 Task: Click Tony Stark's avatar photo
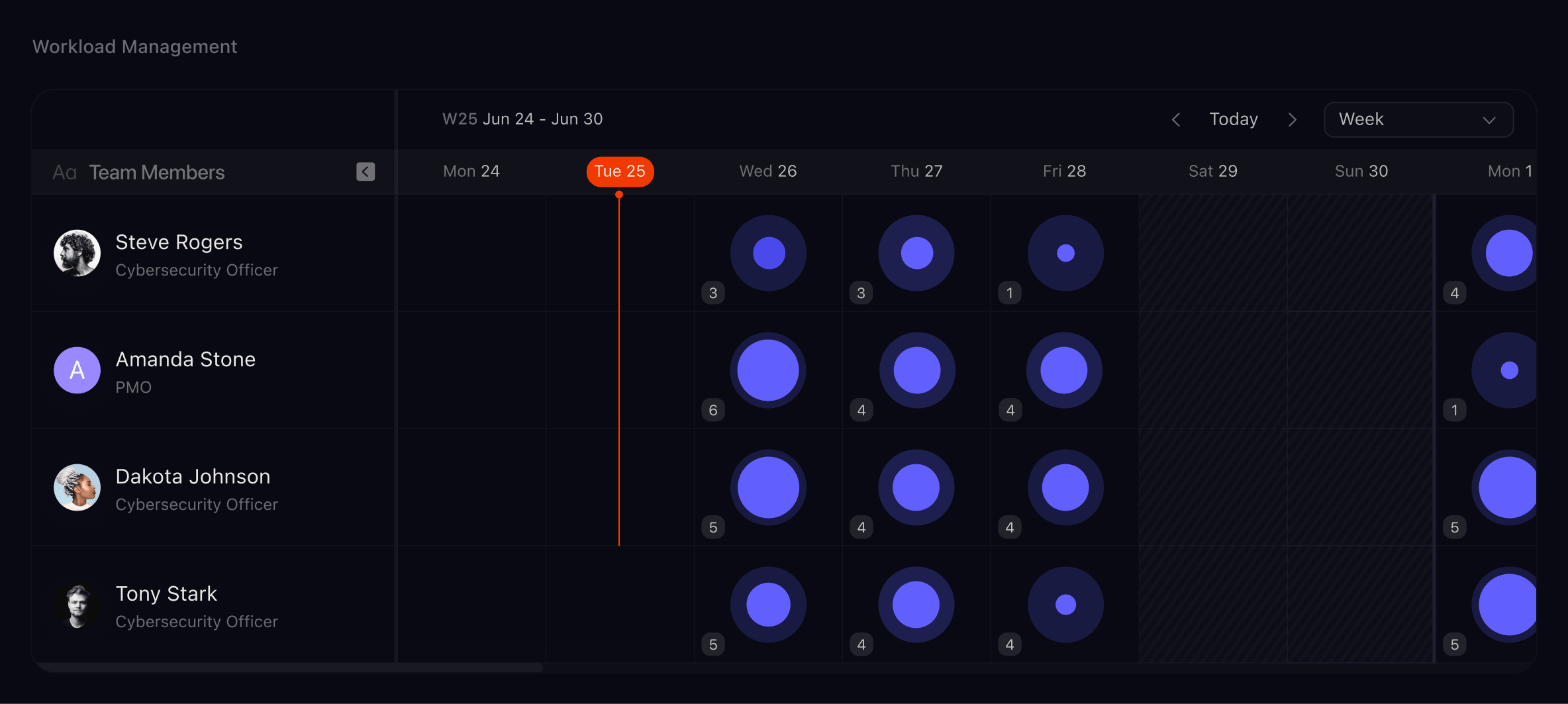coord(77,605)
